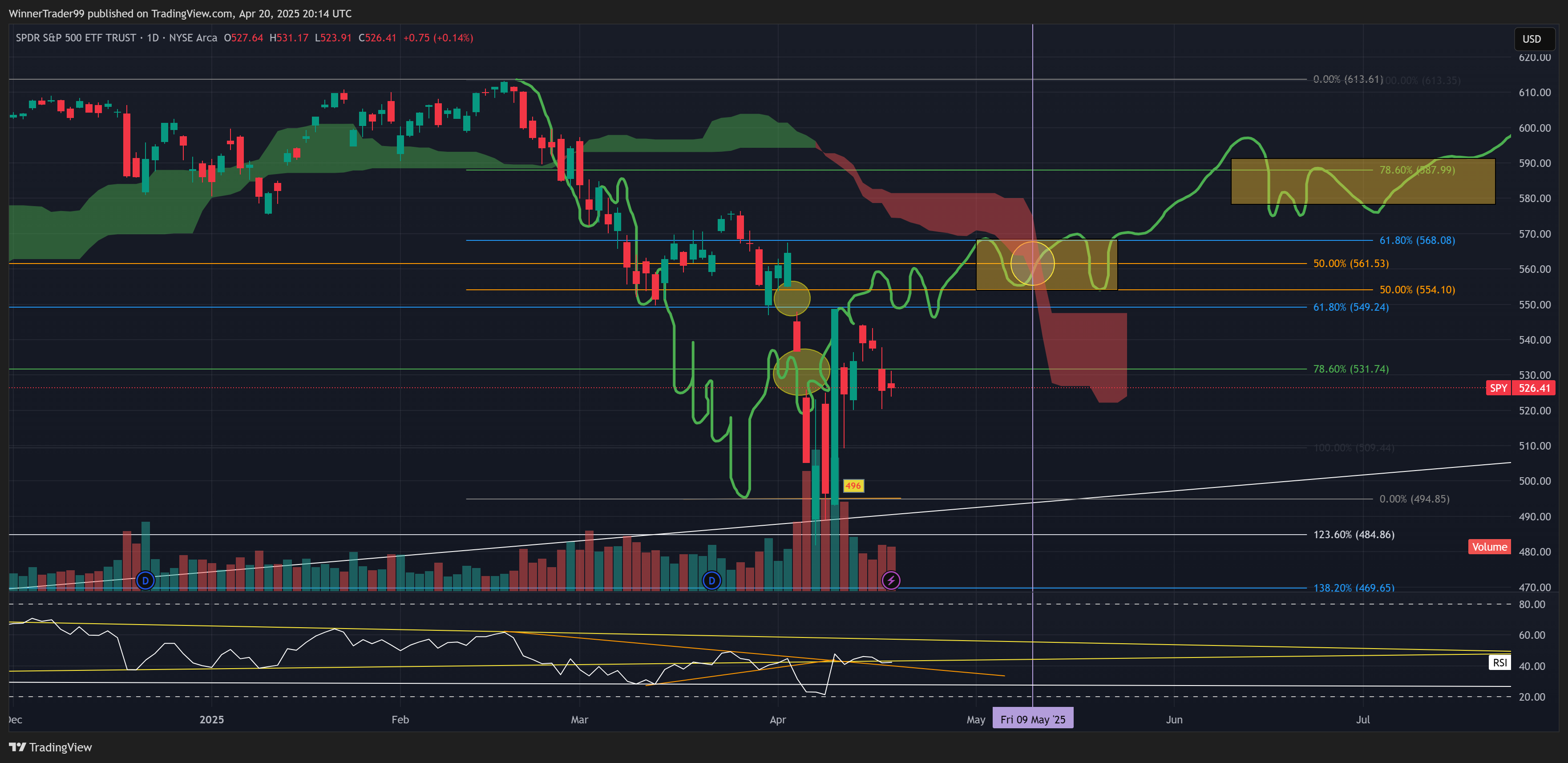This screenshot has width=1568, height=763.
Task: Click the Jul label on time axis
Action: 1363,719
